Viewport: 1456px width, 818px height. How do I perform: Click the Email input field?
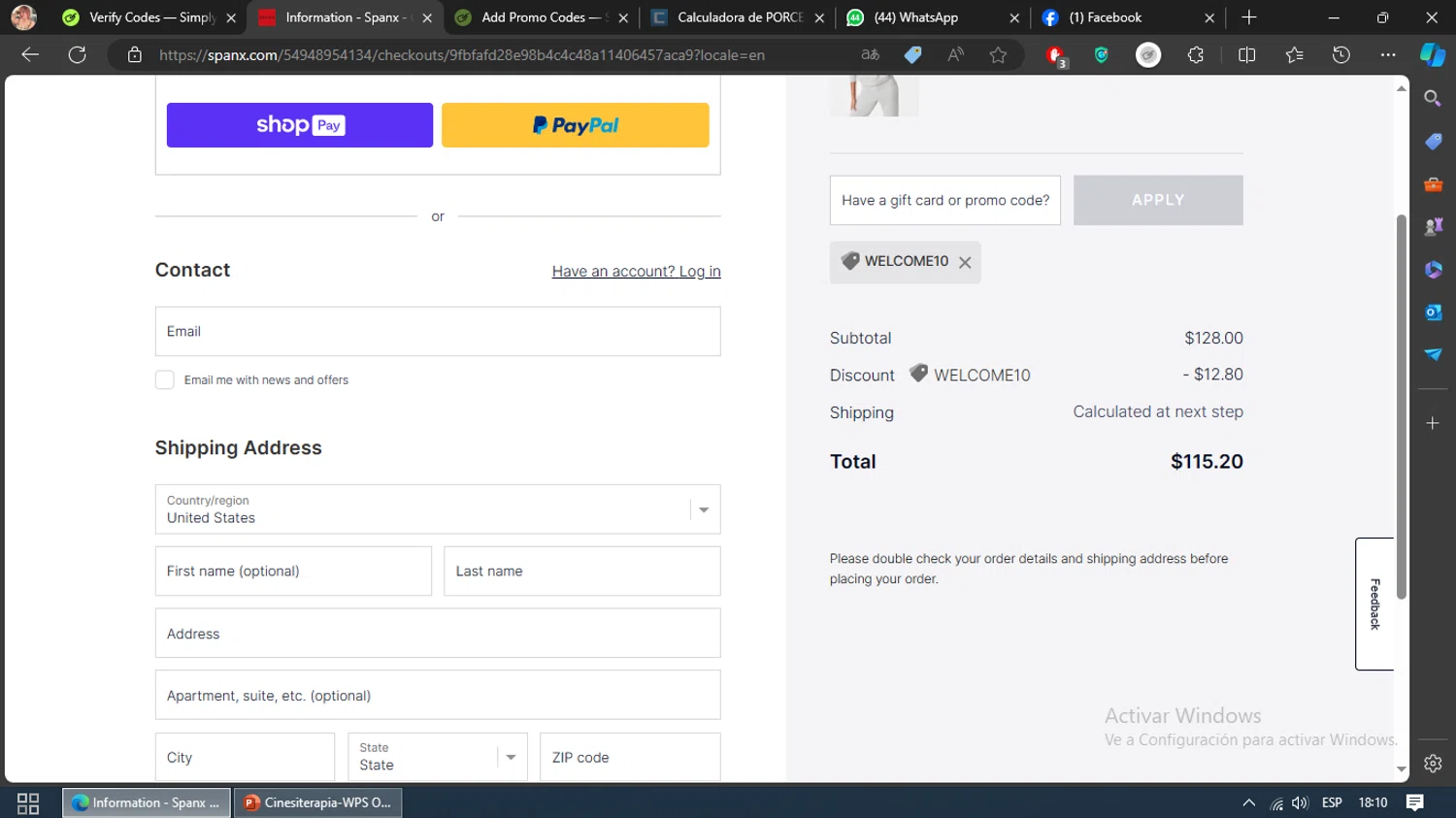click(438, 331)
